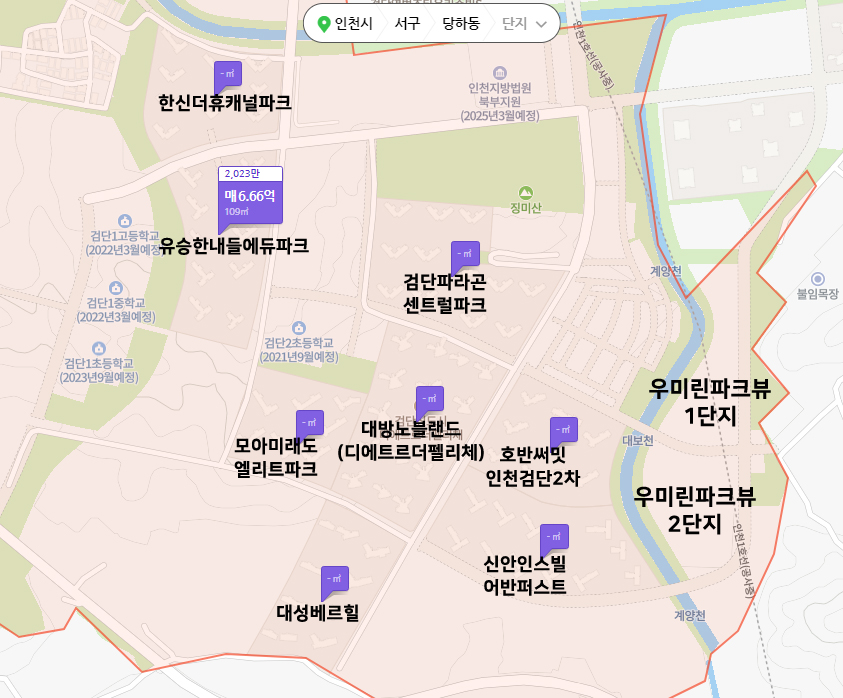Open the 신안인스빌 어반퍼스트 marker
This screenshot has width=843, height=698.
(x=554, y=538)
